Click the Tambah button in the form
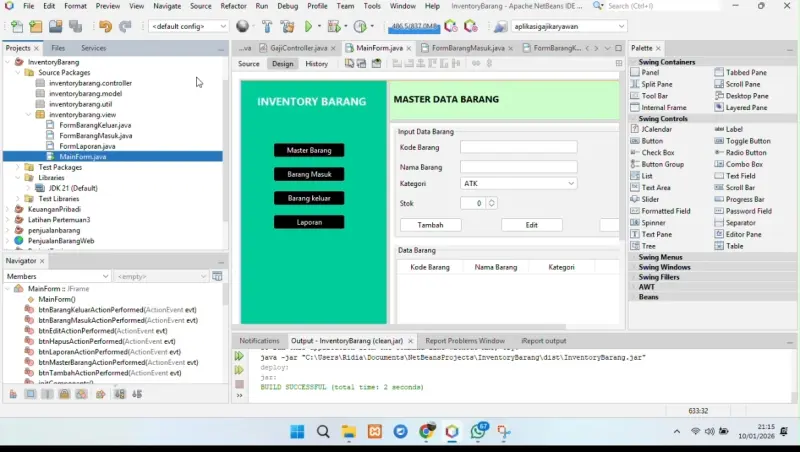The width and height of the screenshot is (800, 452). click(x=430, y=225)
